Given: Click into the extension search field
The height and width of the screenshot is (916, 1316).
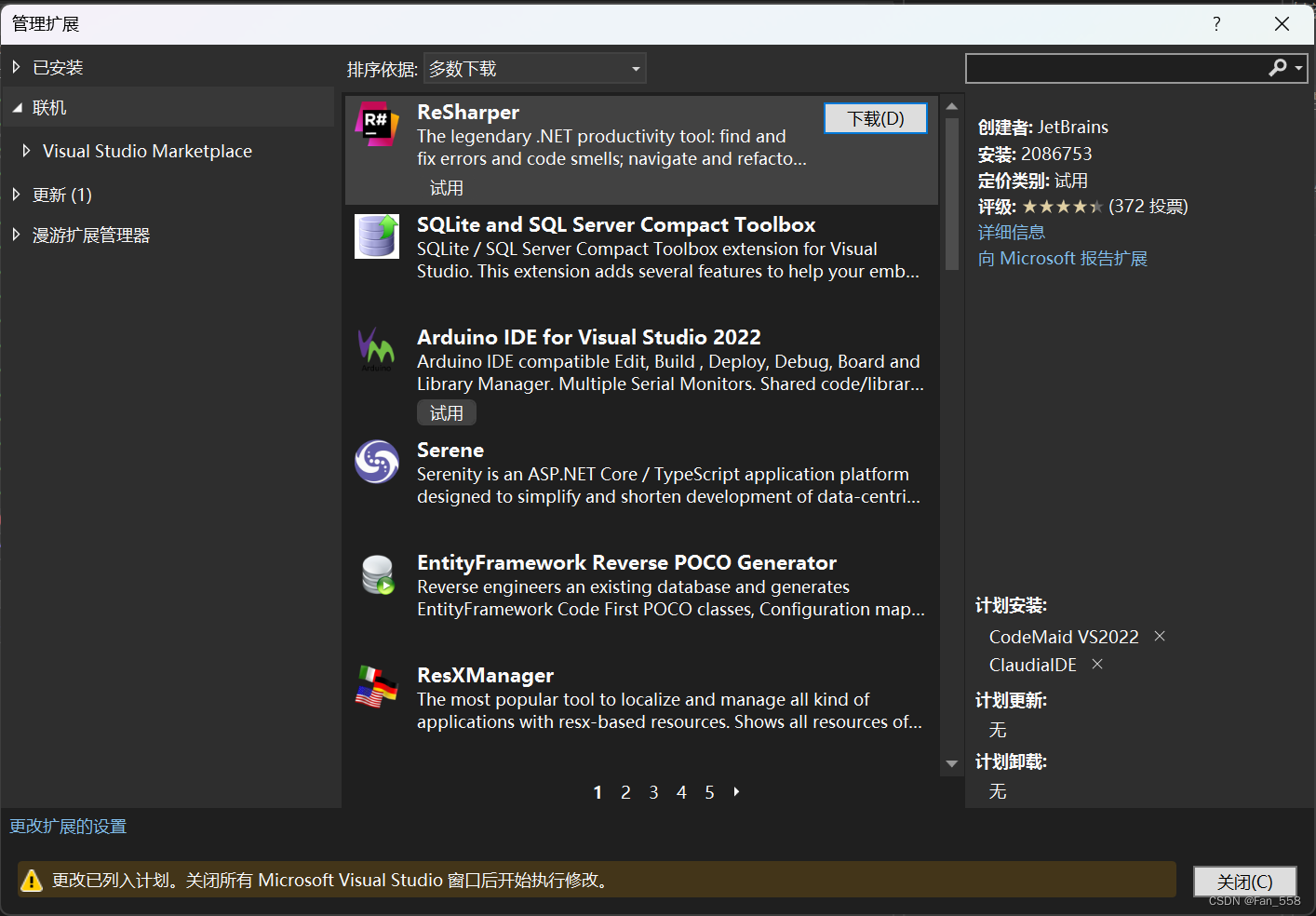Looking at the screenshot, I should [1117, 68].
